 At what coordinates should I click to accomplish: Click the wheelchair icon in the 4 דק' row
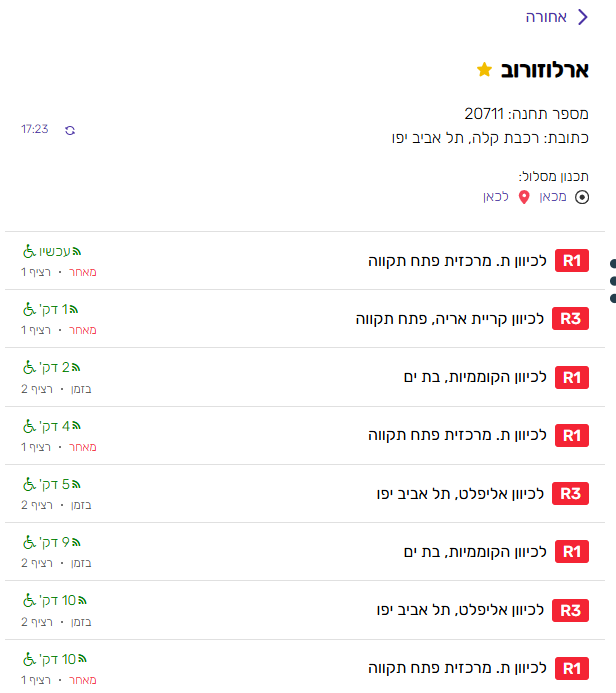point(28,426)
